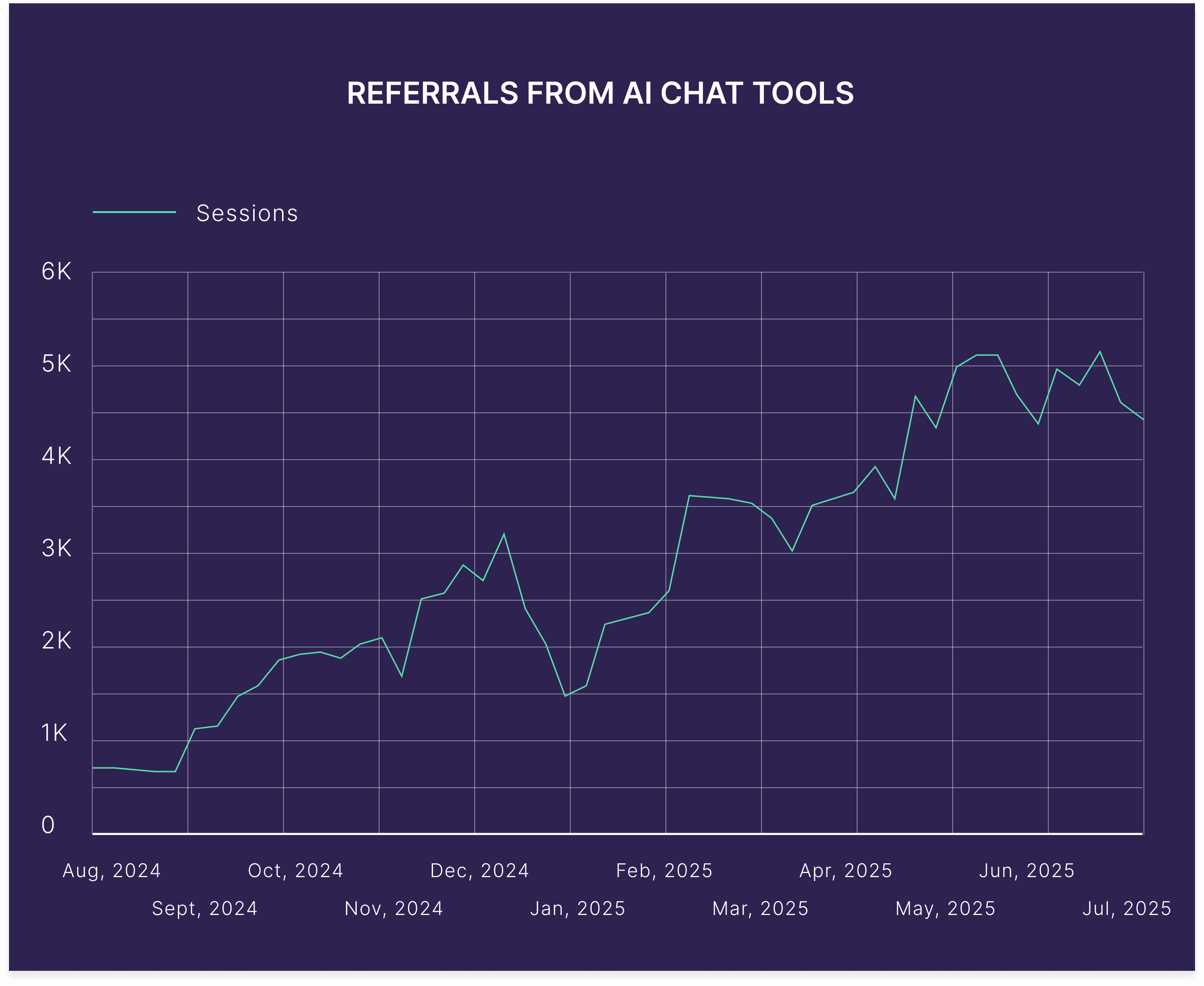Click the Dec, 2024 axis label
Viewport: 1204px width, 986px height.
pyautogui.click(x=479, y=871)
